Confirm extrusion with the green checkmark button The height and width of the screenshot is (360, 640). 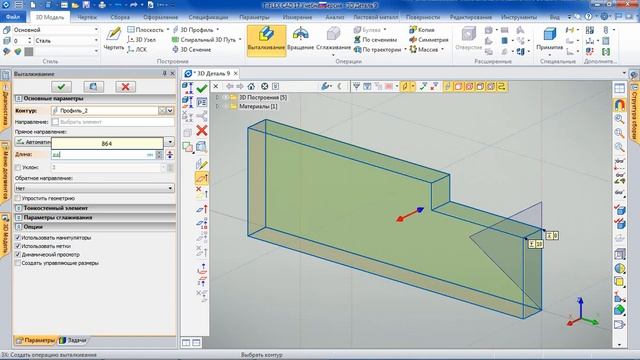62,87
